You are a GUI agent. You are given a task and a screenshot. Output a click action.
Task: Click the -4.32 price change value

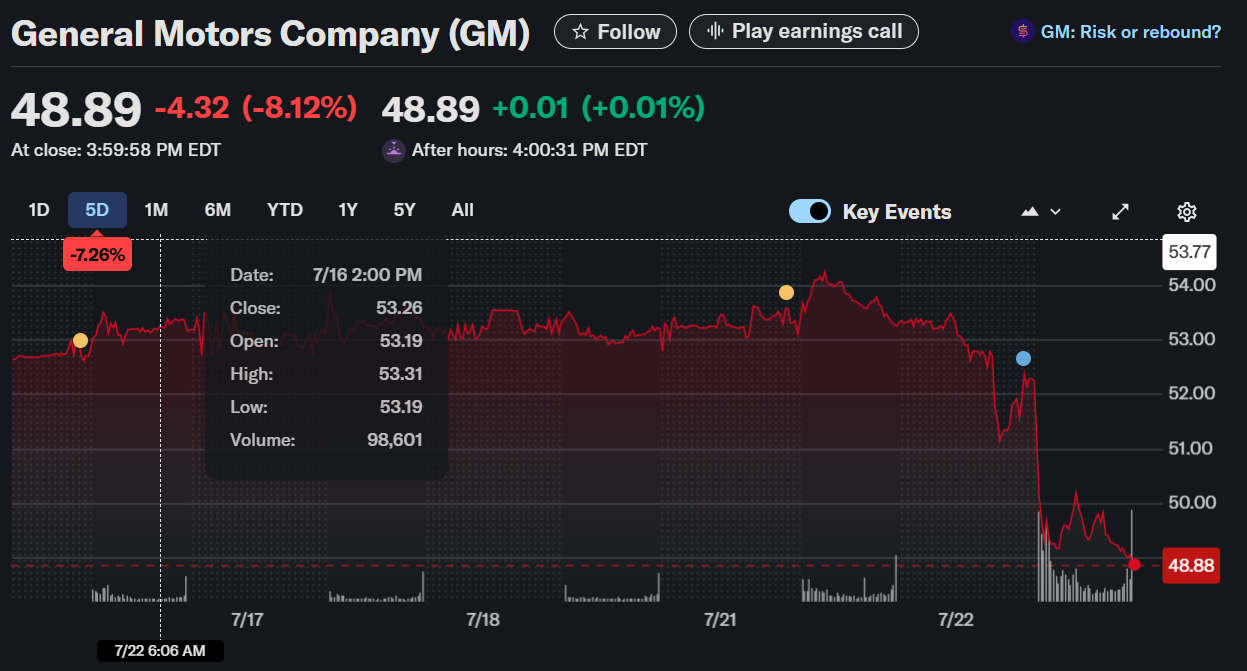click(192, 107)
